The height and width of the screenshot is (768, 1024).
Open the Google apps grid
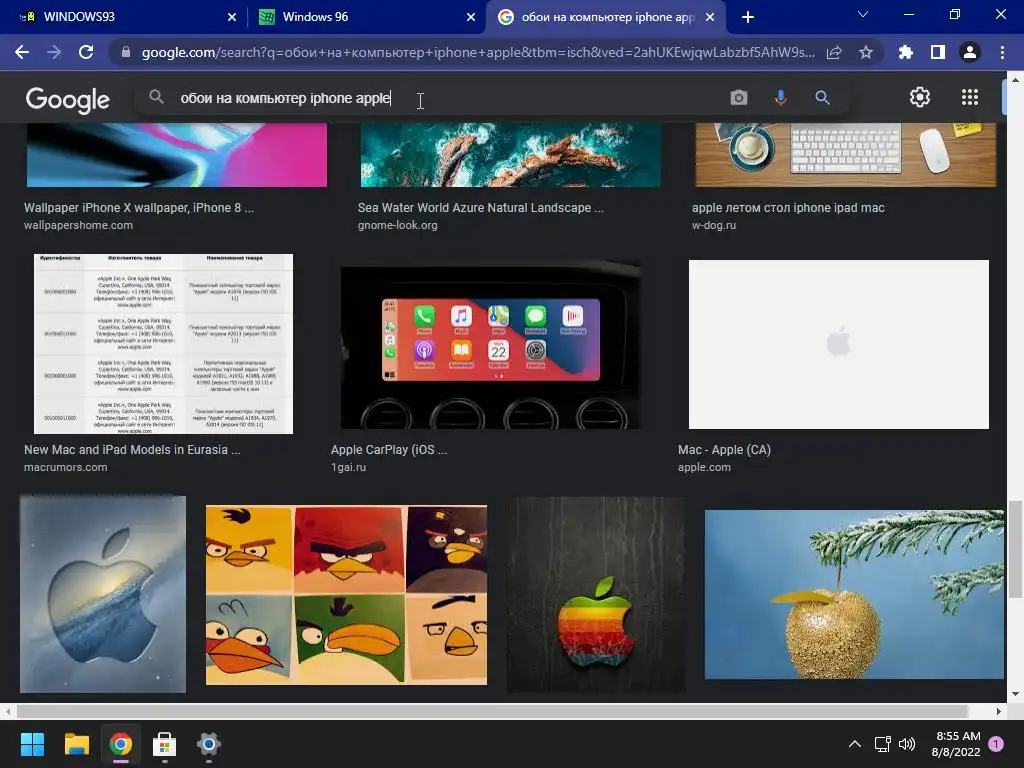(x=970, y=97)
